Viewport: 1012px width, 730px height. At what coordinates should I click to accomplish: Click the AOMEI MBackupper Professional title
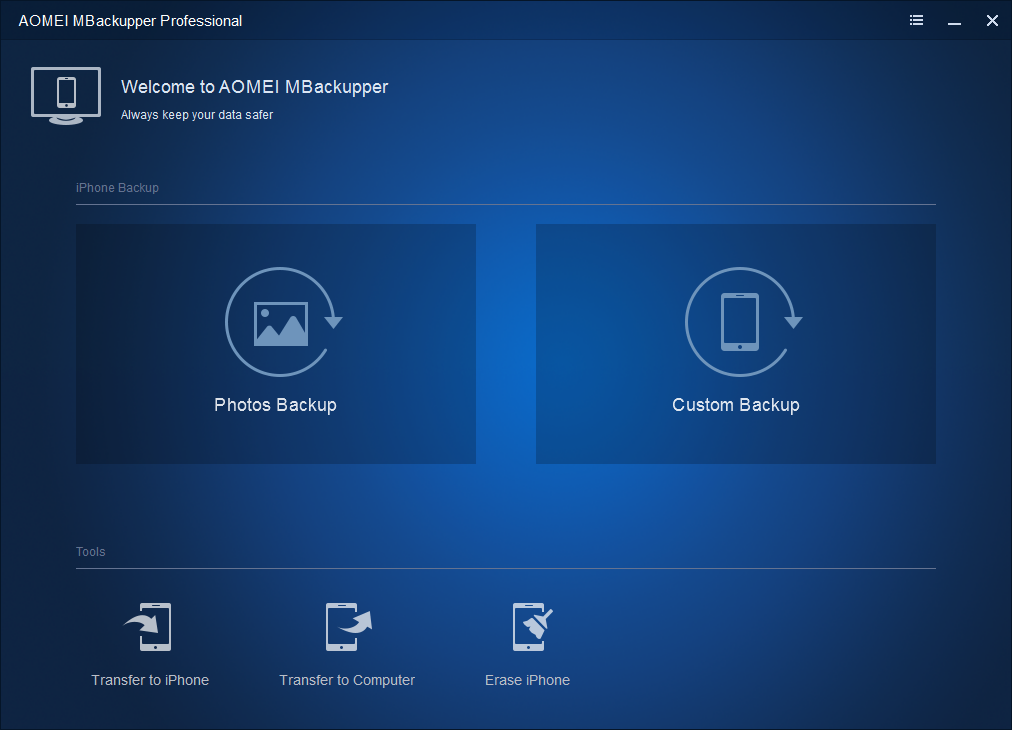click(130, 21)
